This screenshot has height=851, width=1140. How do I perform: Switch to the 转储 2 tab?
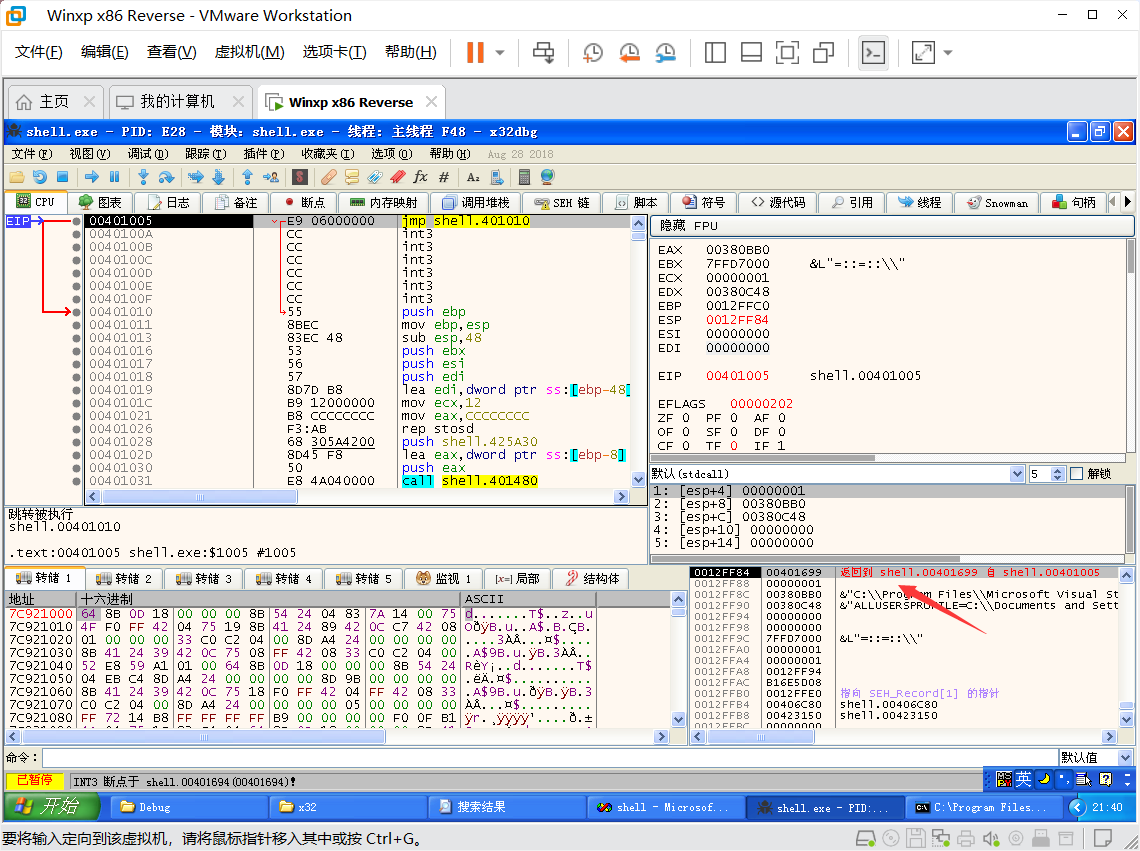[x=125, y=578]
